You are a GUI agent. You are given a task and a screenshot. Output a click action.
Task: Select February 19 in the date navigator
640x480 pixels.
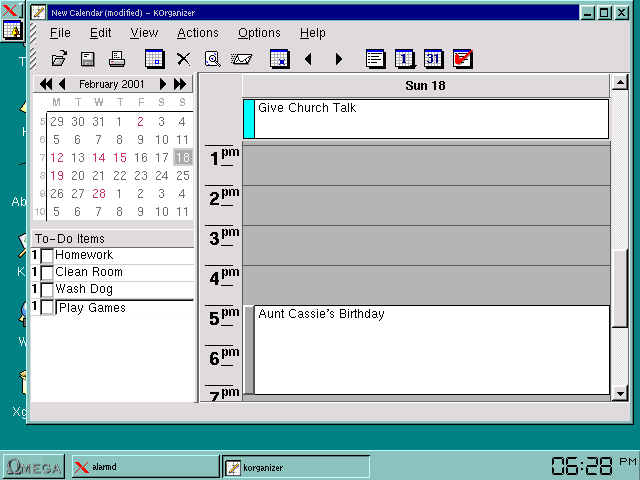coord(57,176)
